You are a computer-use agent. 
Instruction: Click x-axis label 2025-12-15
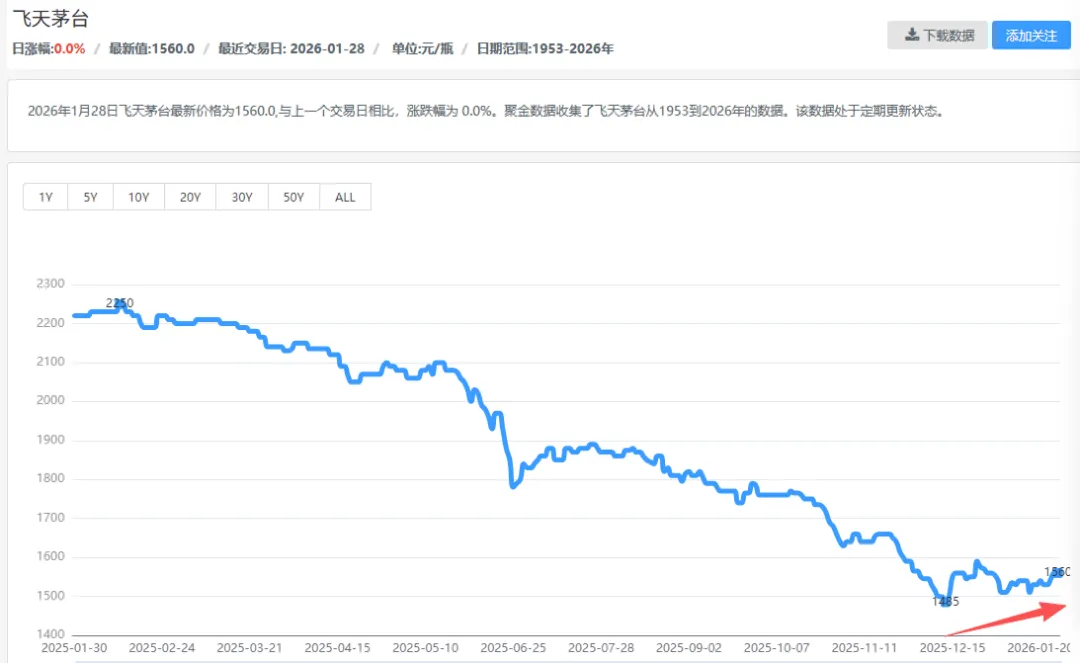[953, 648]
